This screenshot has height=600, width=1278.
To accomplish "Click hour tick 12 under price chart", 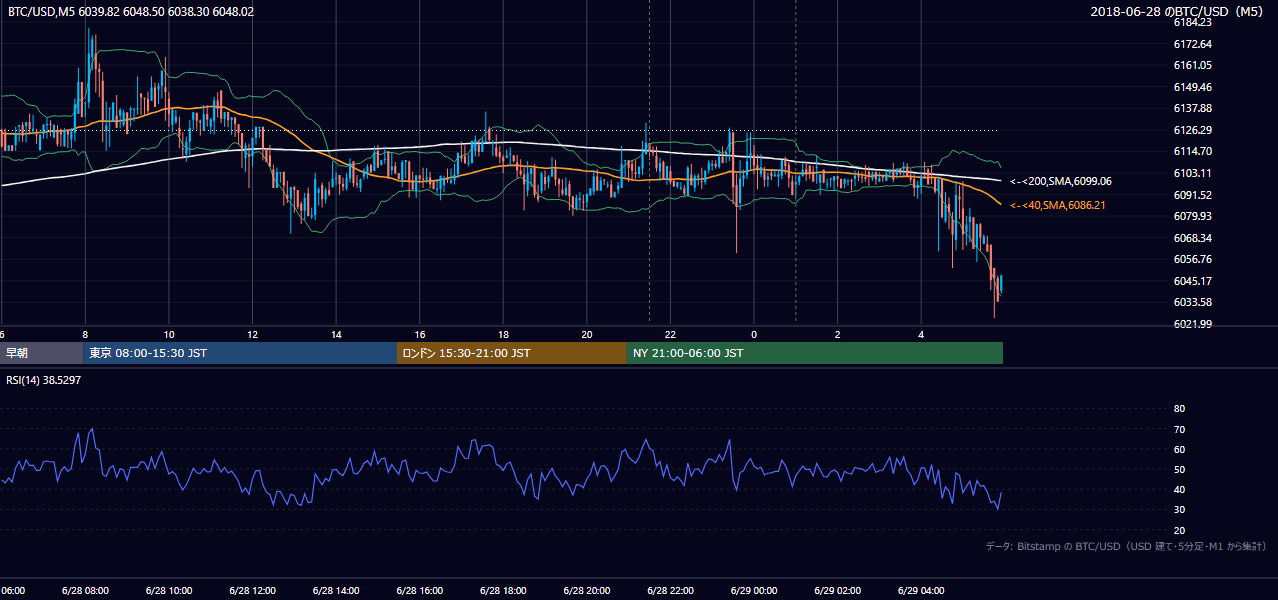I will [252, 334].
